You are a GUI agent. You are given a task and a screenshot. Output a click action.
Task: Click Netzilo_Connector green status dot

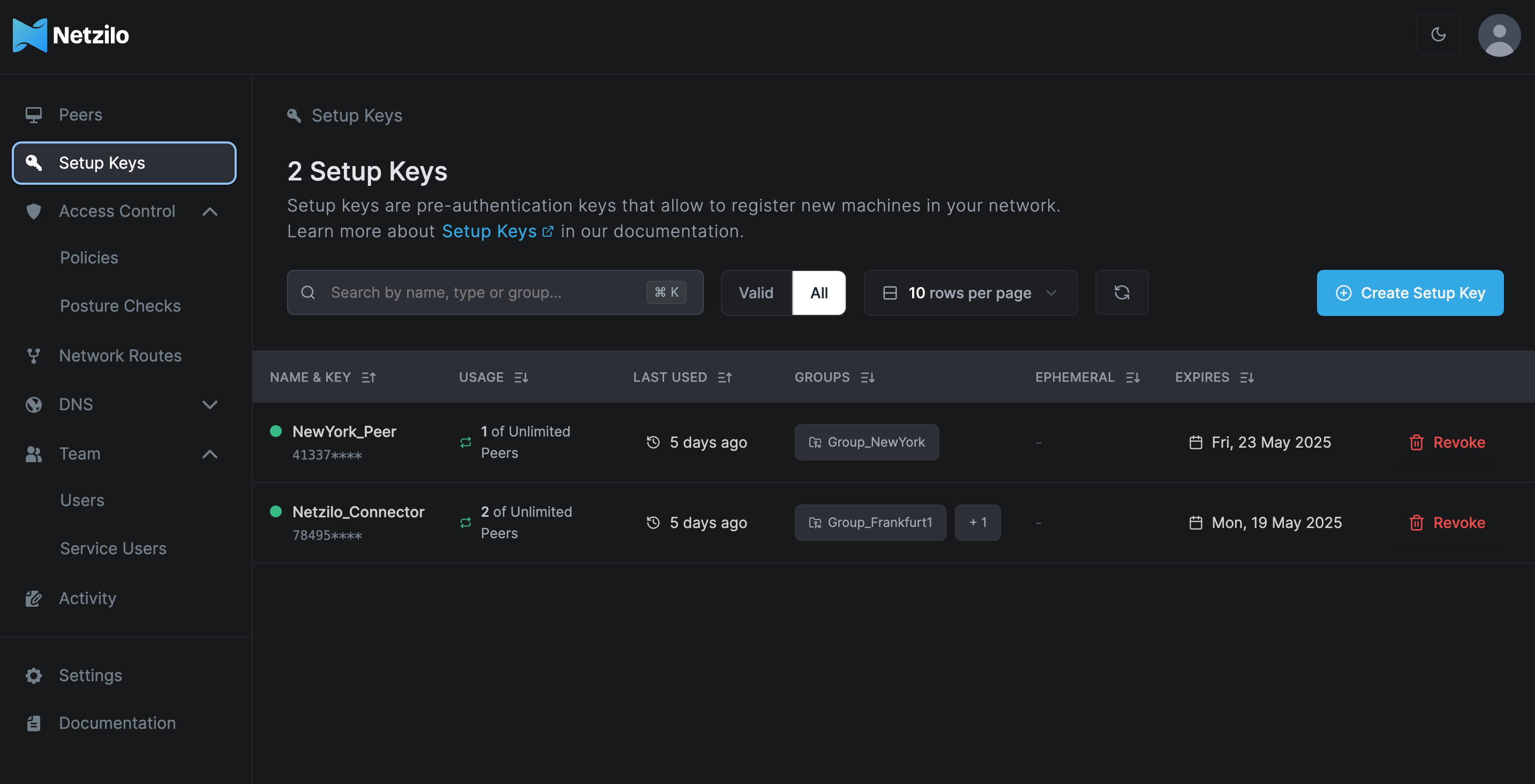(276, 511)
